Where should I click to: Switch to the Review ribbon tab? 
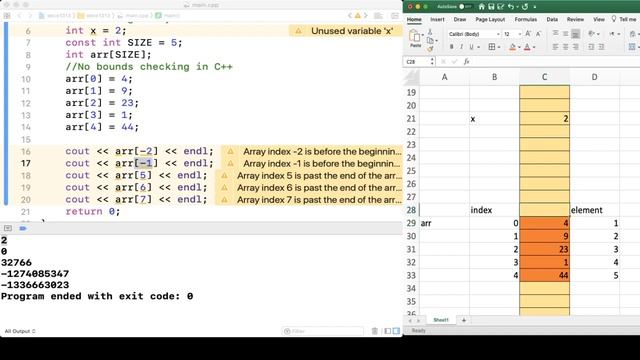575,19
